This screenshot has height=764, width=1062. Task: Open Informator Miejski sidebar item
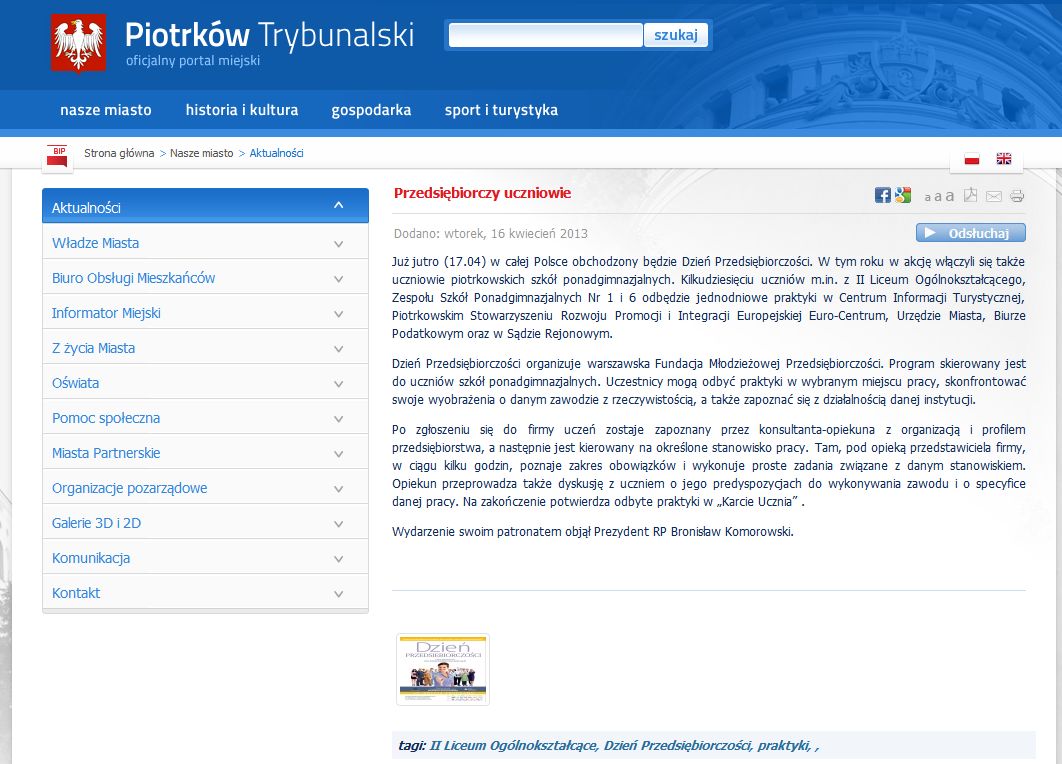pos(106,314)
